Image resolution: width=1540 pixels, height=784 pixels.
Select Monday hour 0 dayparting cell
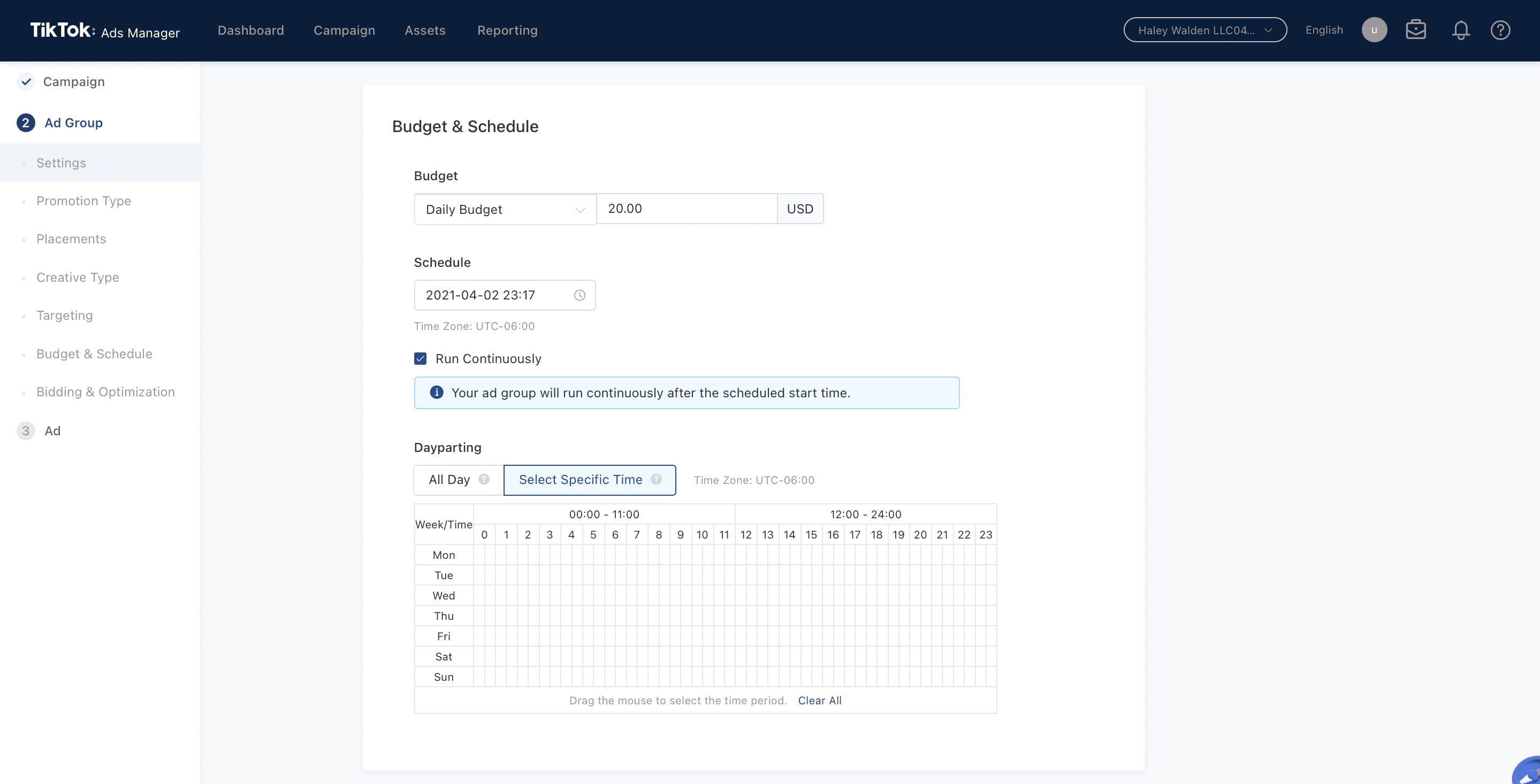[479, 555]
